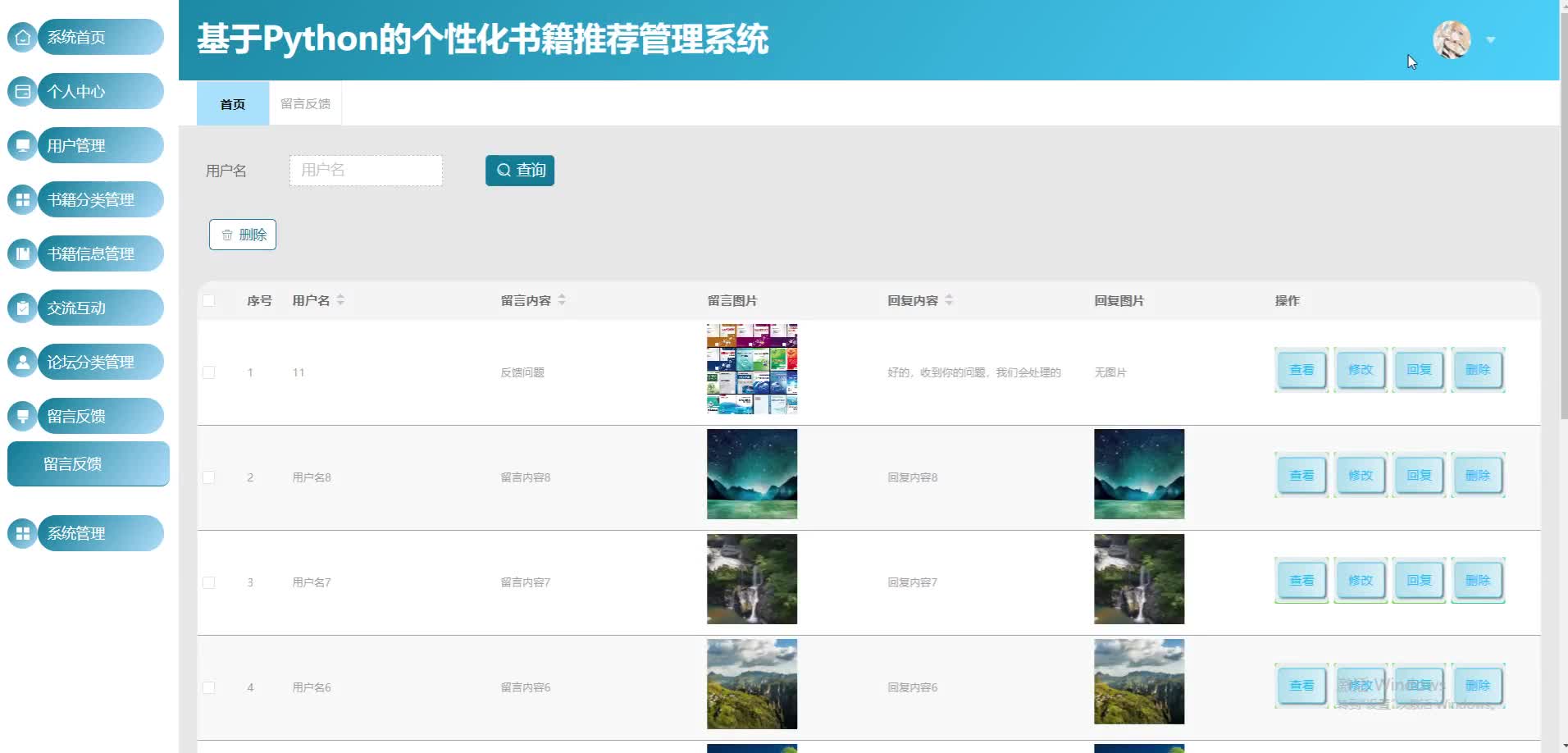Screen dimensions: 1568x753
Task: Check the row 1 checkbox for user 11
Action: (x=209, y=372)
